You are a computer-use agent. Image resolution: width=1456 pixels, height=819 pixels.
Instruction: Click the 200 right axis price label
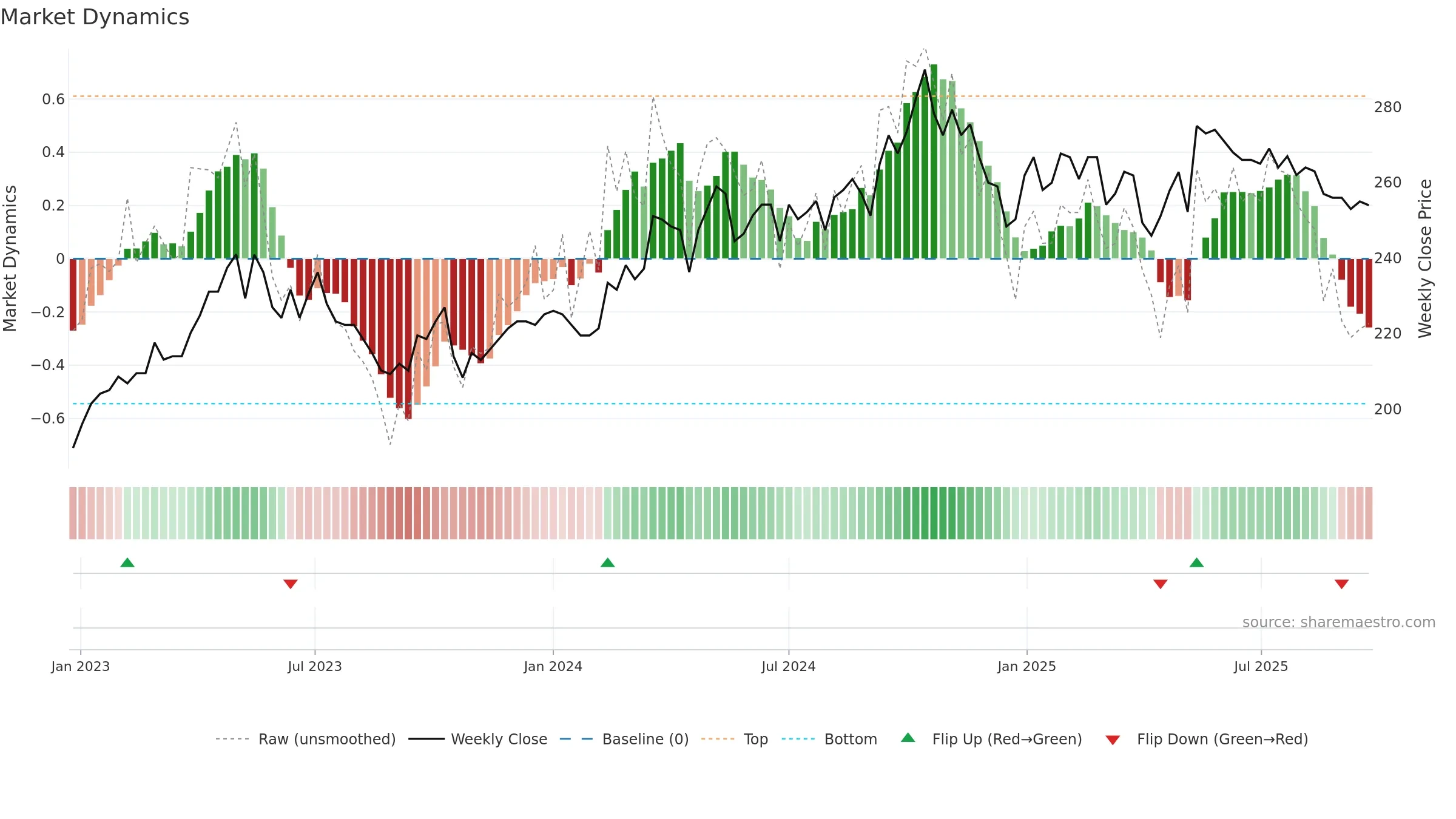click(1388, 409)
